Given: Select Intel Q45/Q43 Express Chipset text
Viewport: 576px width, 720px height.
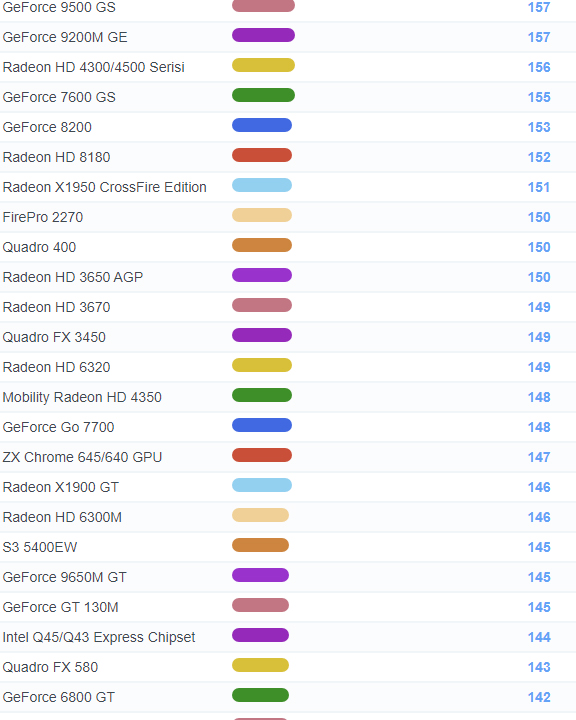Looking at the screenshot, I should point(99,637).
